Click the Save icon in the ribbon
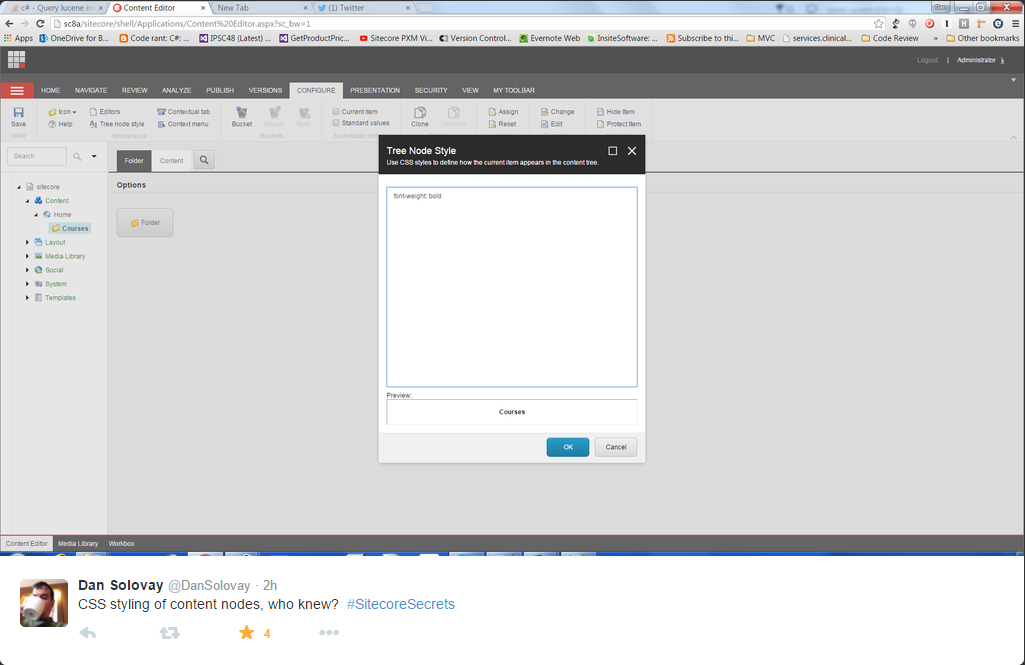 18,113
